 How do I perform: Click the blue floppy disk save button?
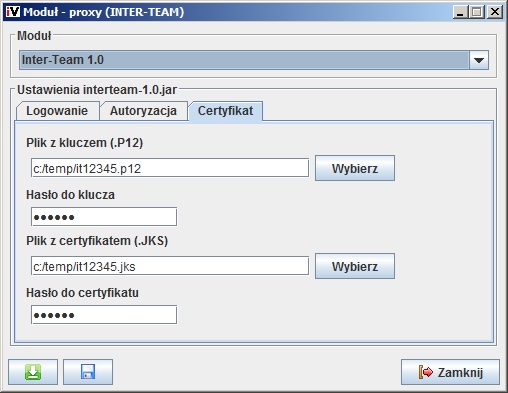[x=88, y=372]
